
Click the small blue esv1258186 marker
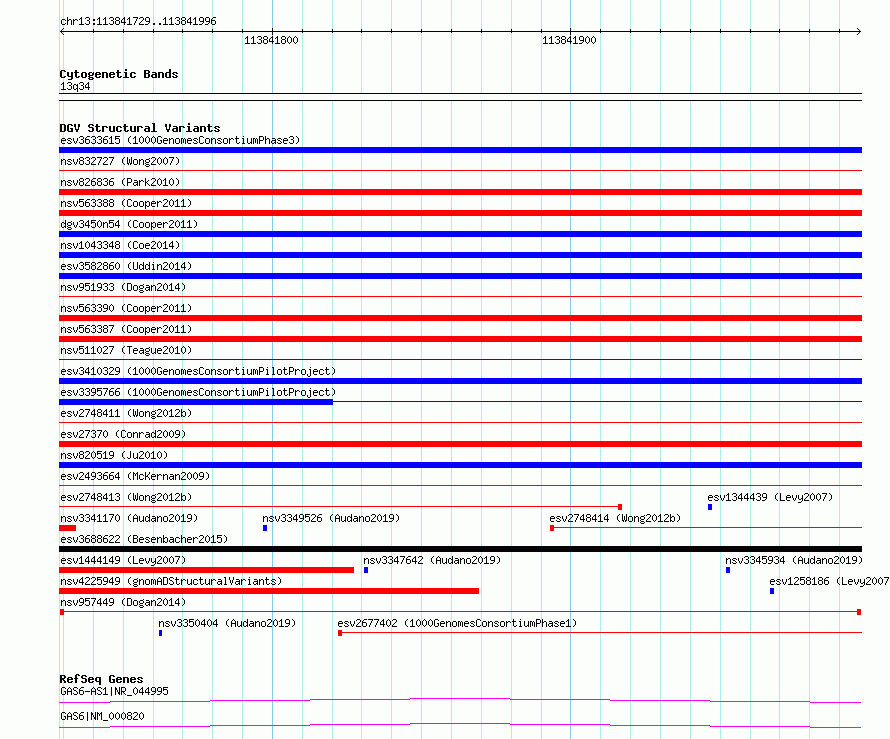coord(772,591)
